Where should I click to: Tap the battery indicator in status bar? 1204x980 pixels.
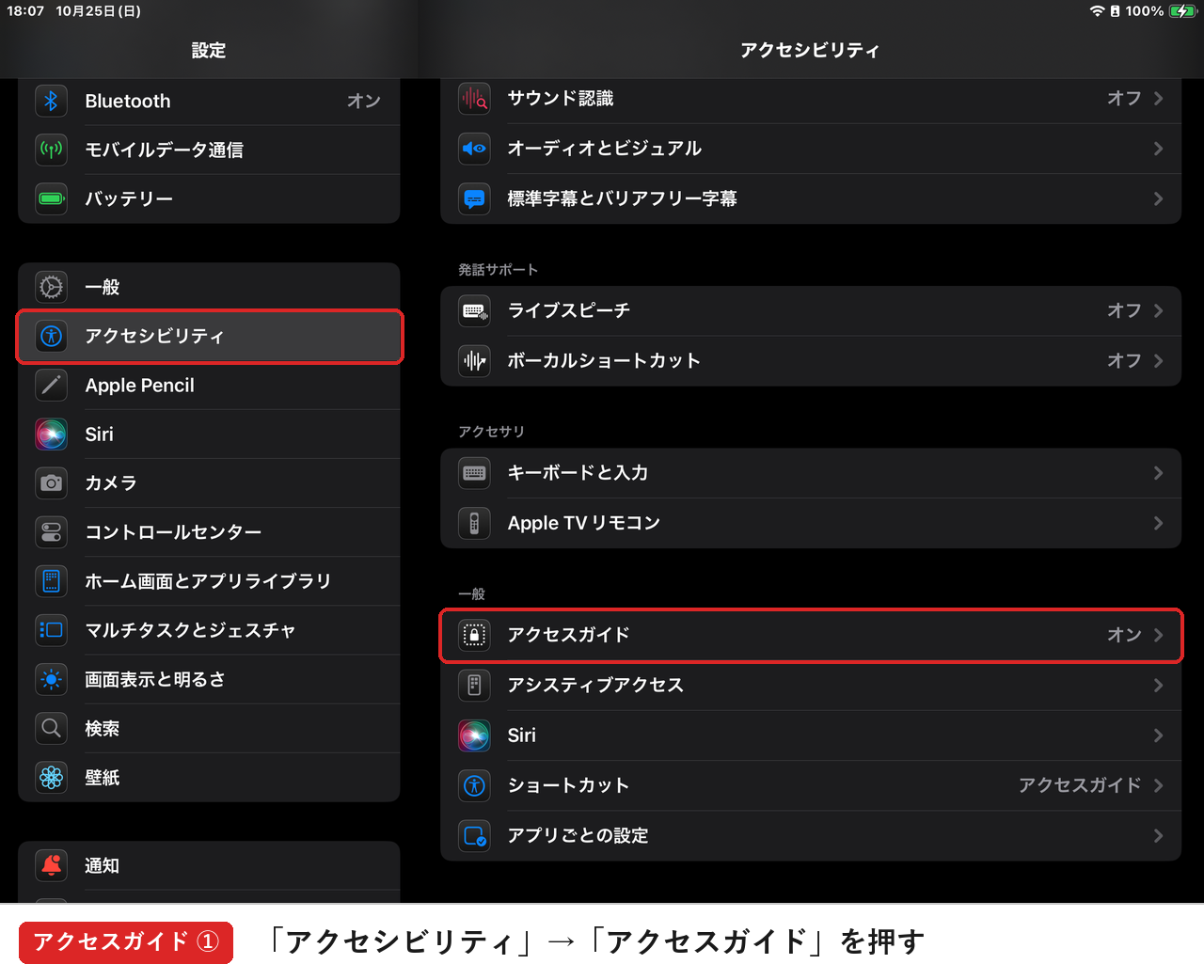tap(1182, 11)
